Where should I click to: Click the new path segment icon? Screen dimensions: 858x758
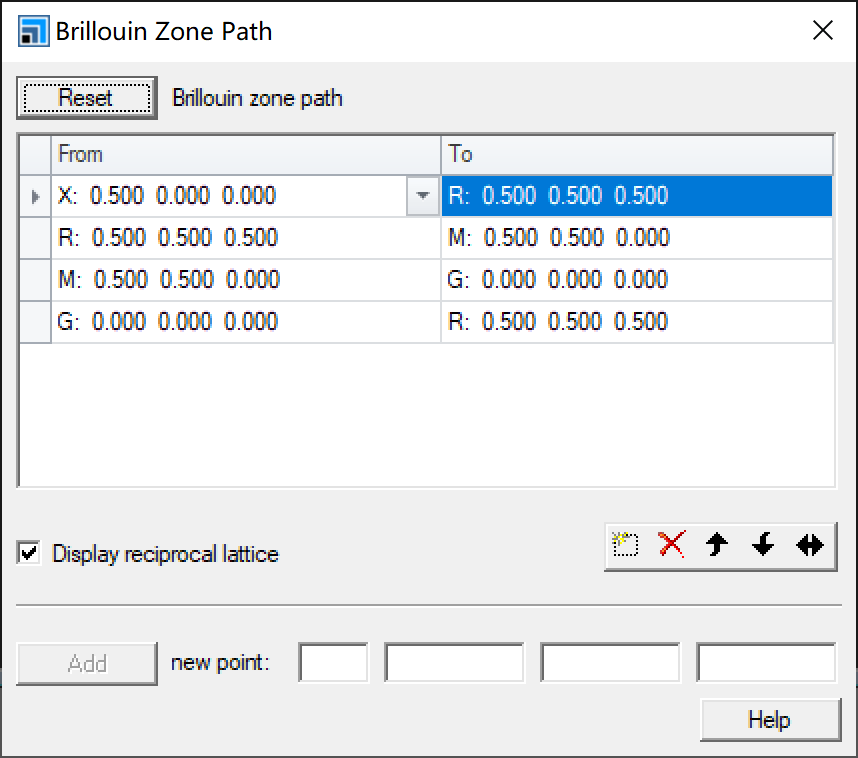[x=626, y=545]
